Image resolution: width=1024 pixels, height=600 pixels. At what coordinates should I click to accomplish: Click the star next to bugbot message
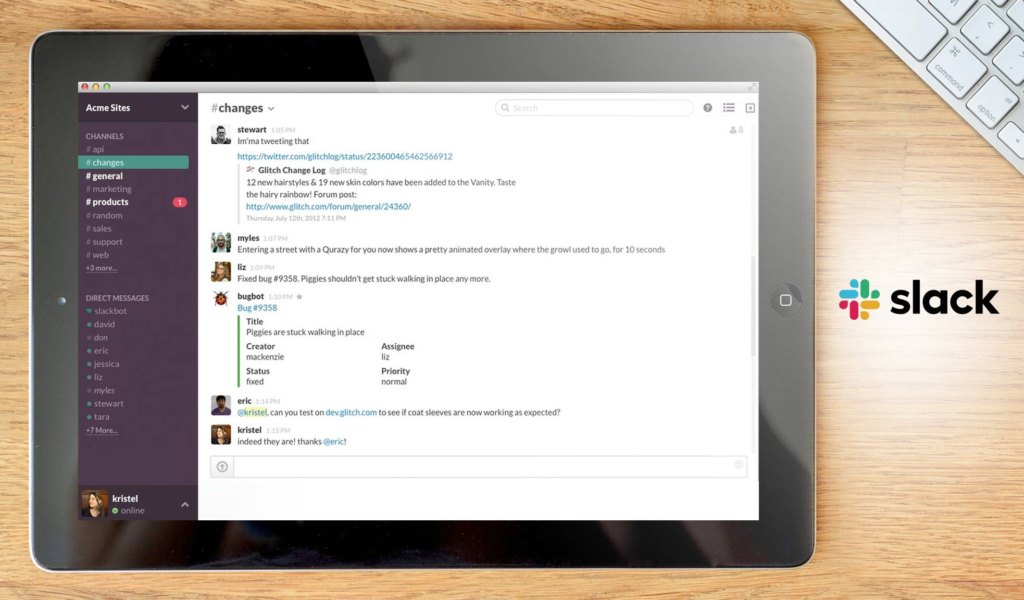pos(299,297)
